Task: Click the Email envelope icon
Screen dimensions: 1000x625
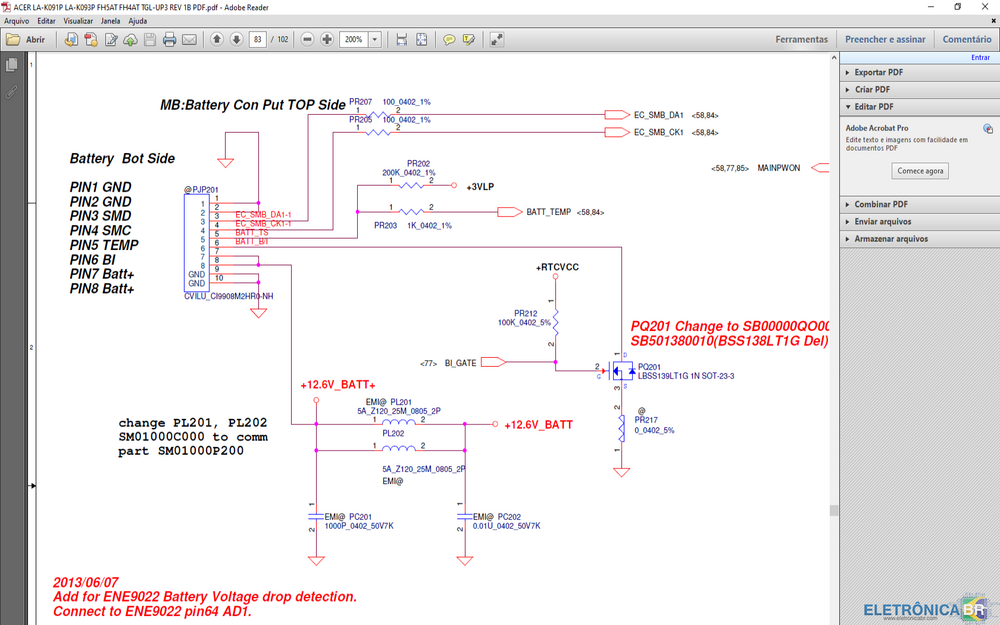Action: pyautogui.click(x=190, y=39)
